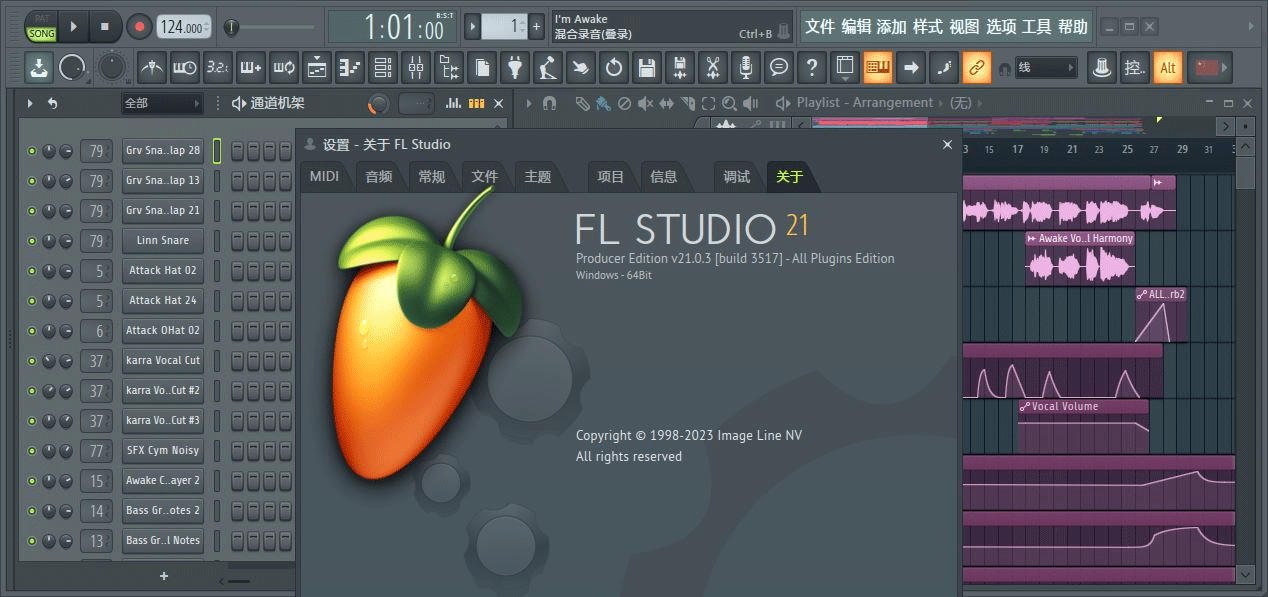
Task: Toggle the Alt button in the toolbar
Action: 1167,68
